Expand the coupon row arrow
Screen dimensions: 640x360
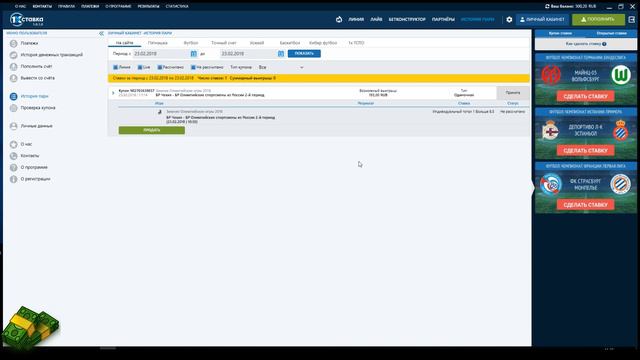(x=113, y=93)
